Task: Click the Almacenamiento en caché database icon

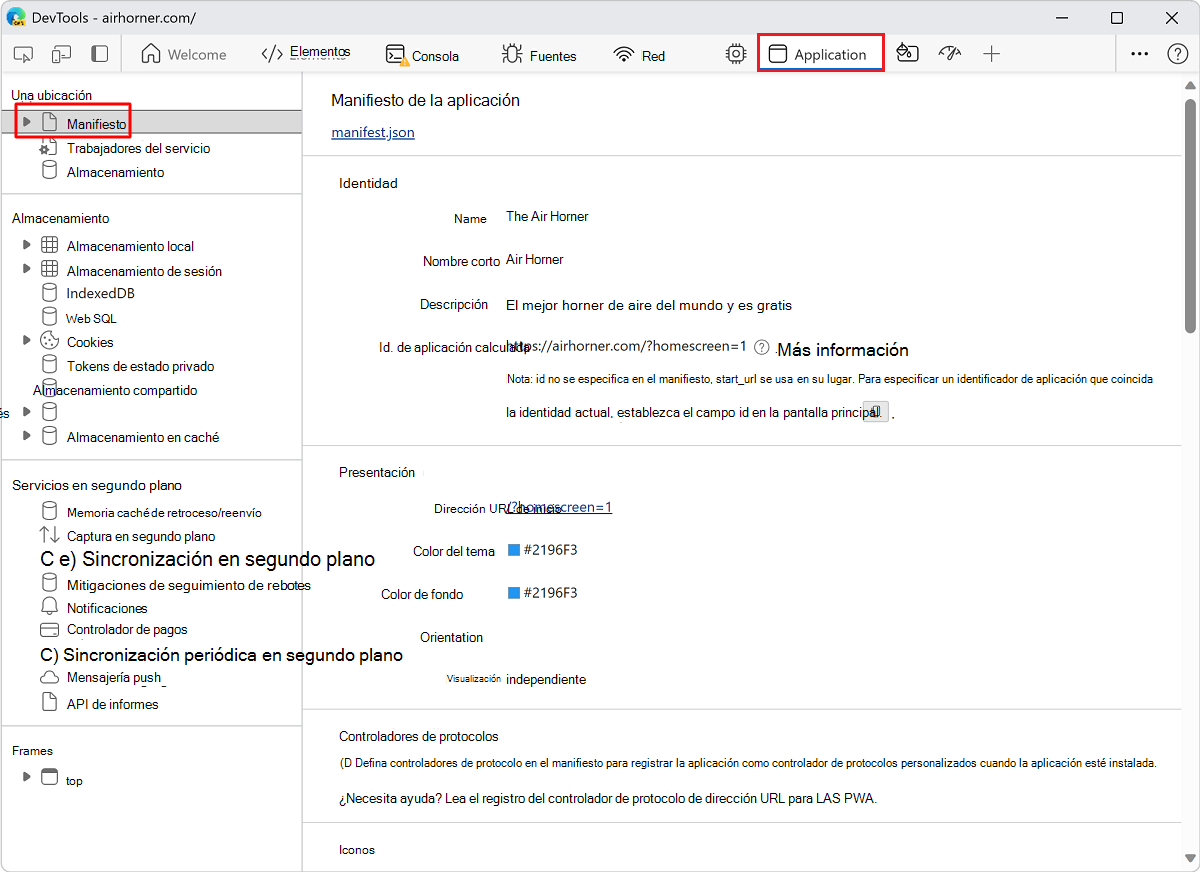Action: [x=49, y=436]
